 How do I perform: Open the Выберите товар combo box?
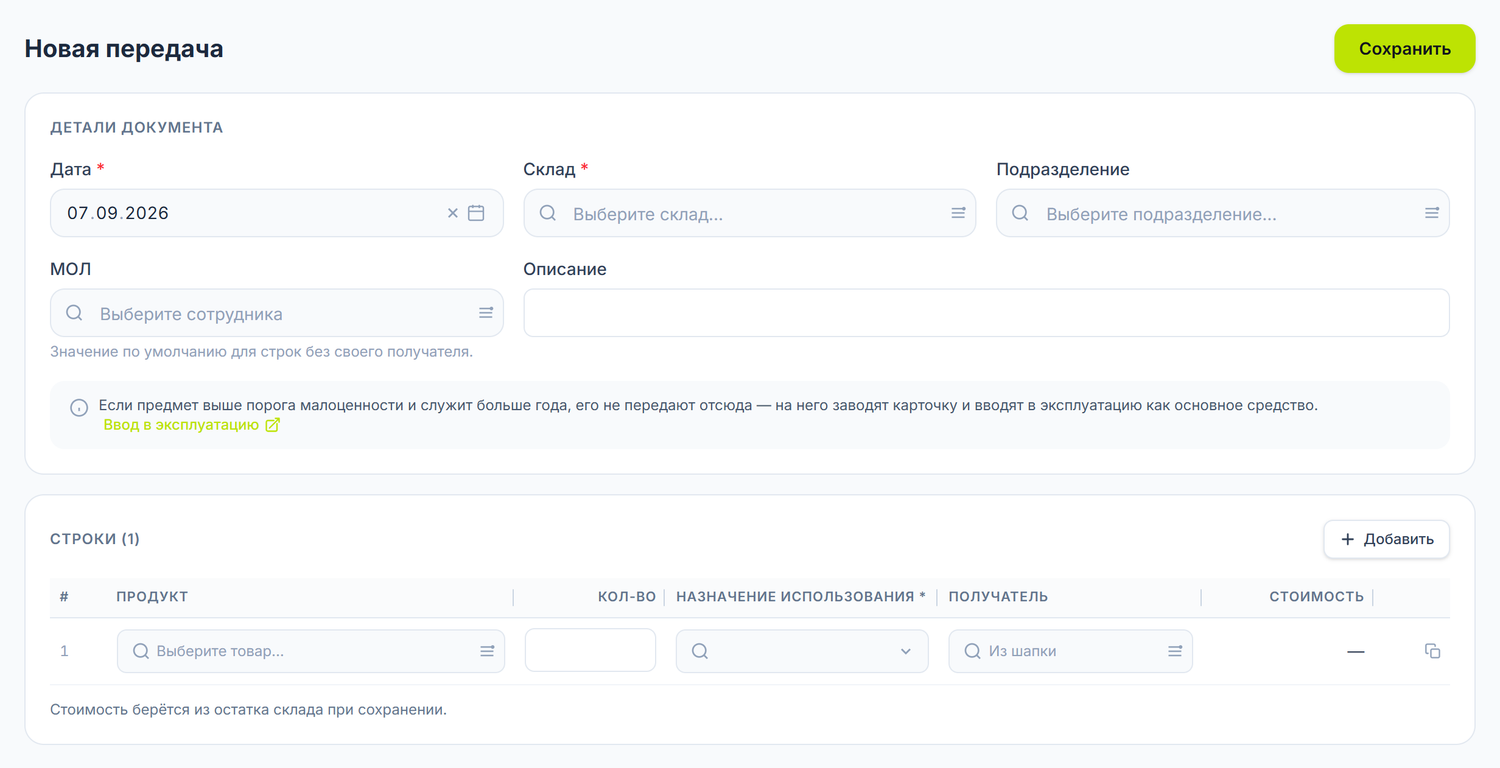[x=311, y=651]
